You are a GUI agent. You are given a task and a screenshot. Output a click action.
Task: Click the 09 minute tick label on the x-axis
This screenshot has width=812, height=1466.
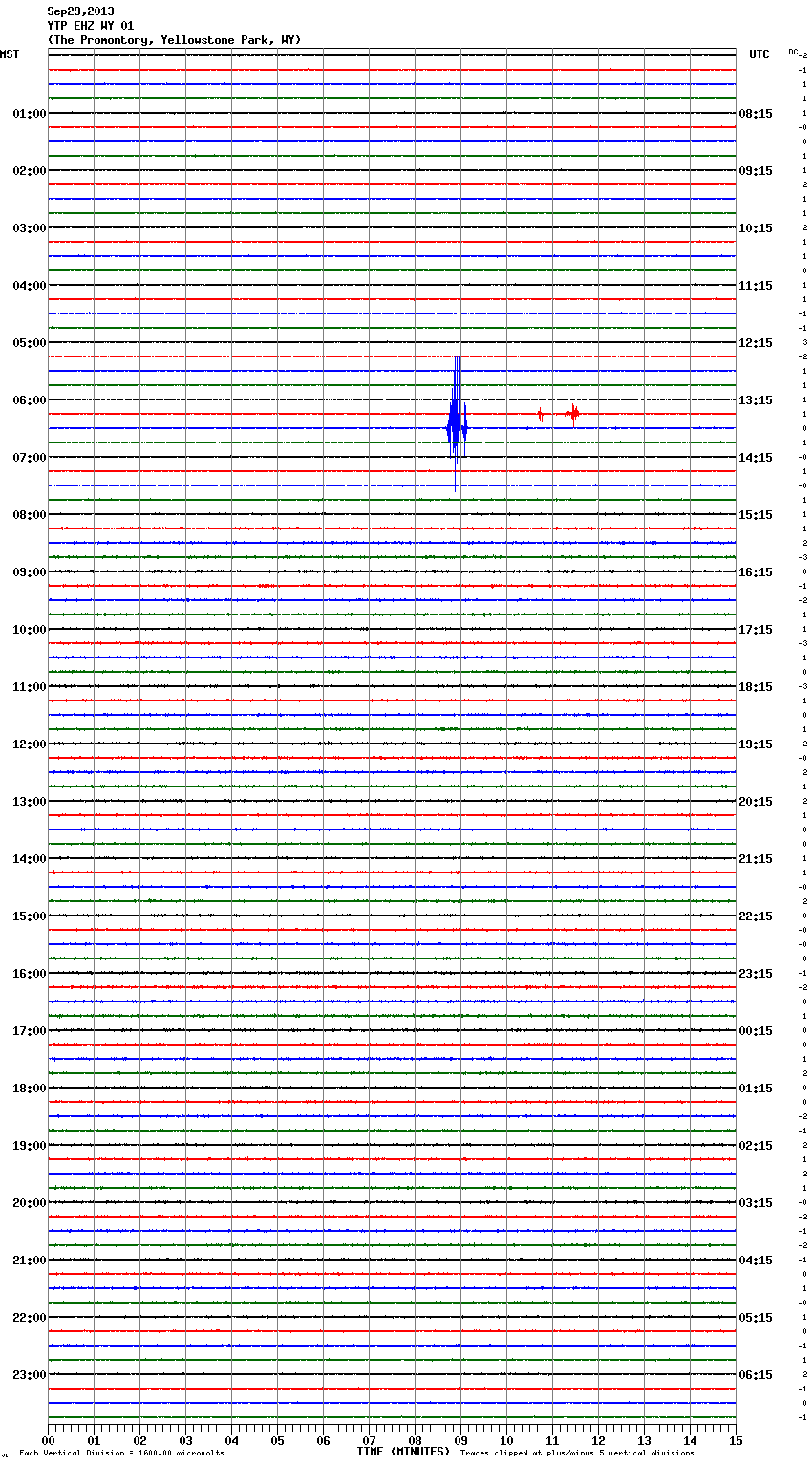pos(460,1440)
